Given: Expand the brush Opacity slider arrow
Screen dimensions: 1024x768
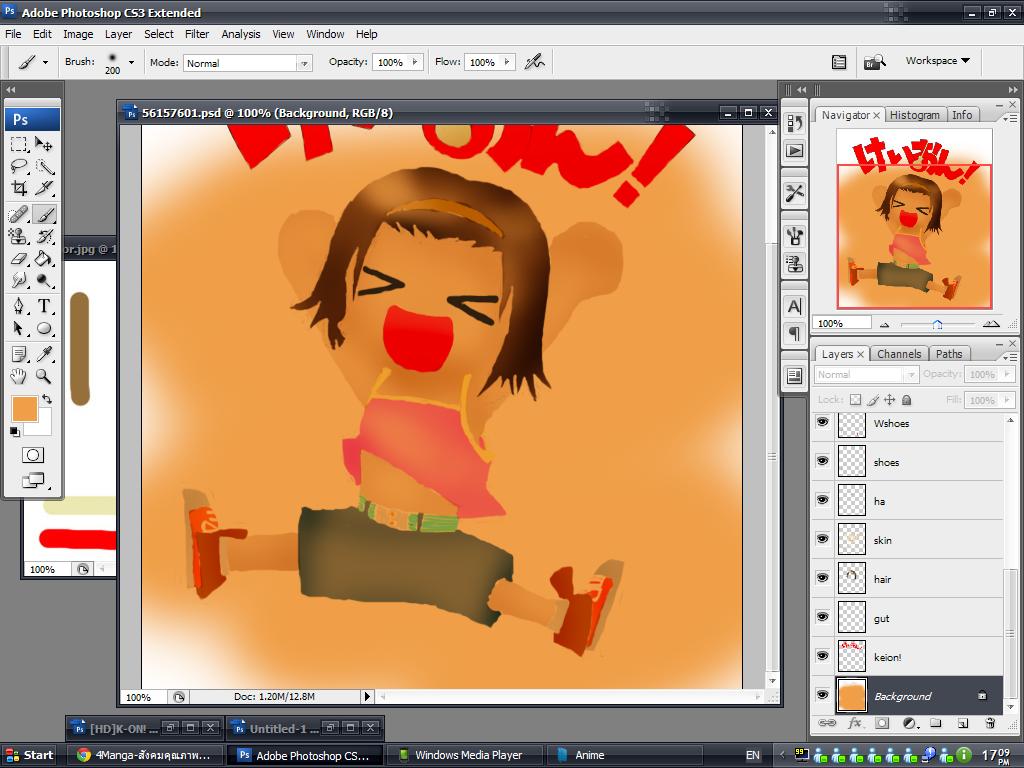Looking at the screenshot, I should (x=414, y=62).
